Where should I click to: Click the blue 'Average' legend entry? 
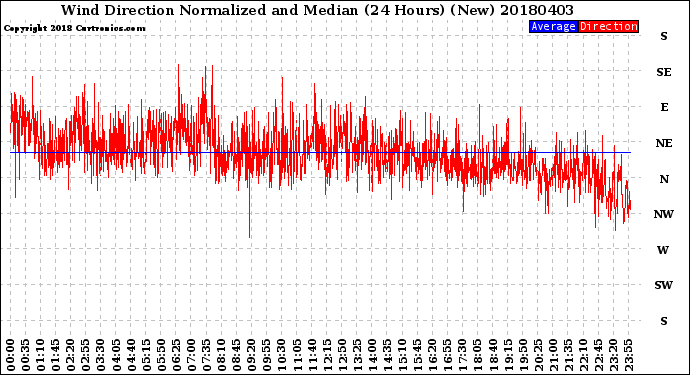tap(553, 26)
